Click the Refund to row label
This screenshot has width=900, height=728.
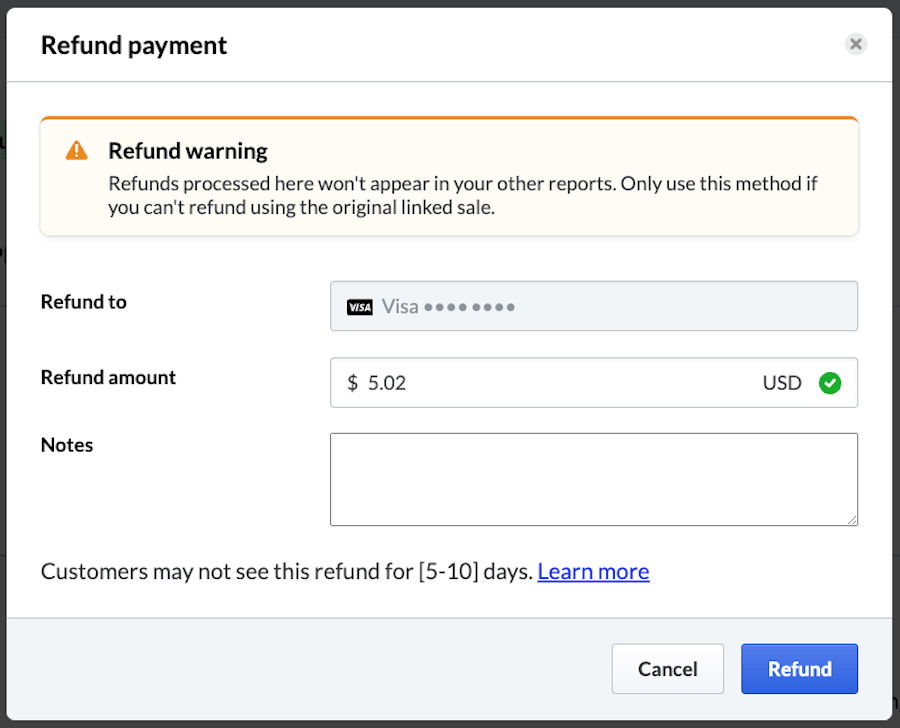83,301
